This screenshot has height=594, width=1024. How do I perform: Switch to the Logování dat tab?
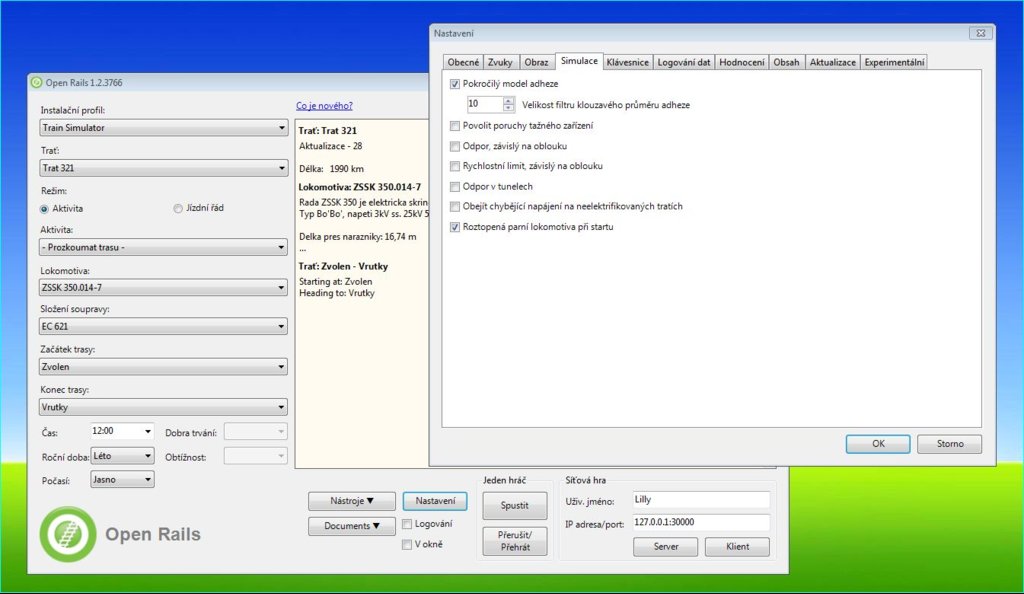[x=683, y=62]
